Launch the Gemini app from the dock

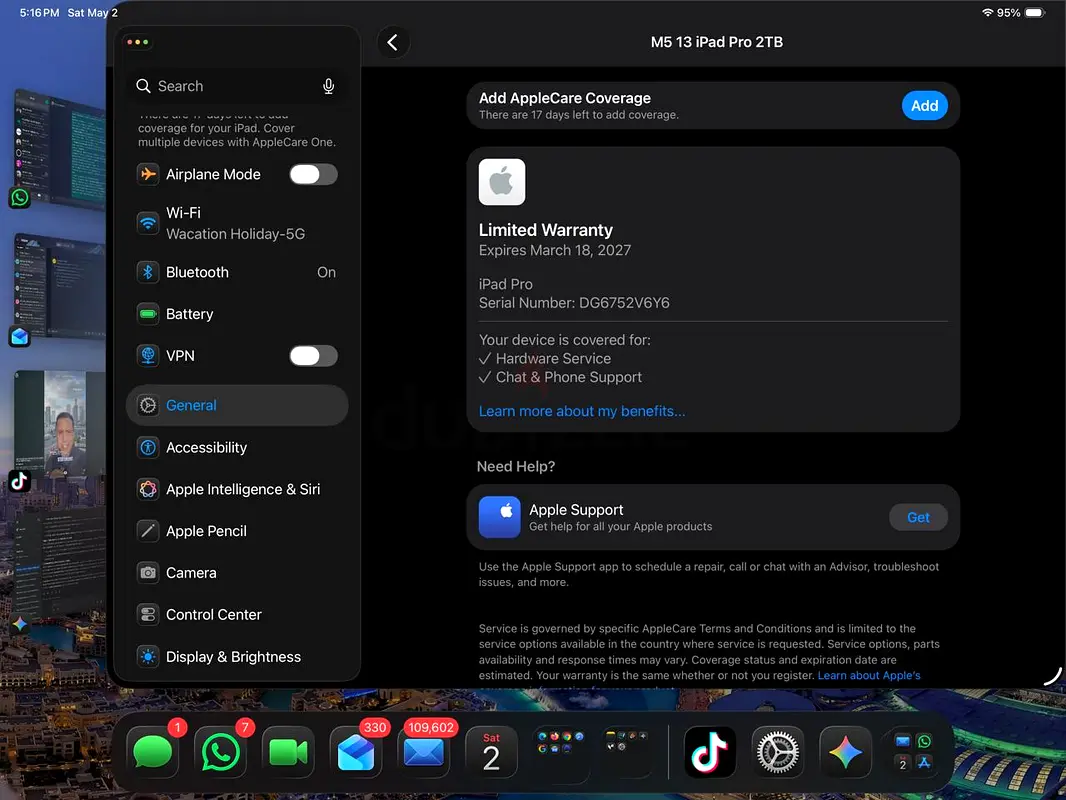tap(845, 752)
